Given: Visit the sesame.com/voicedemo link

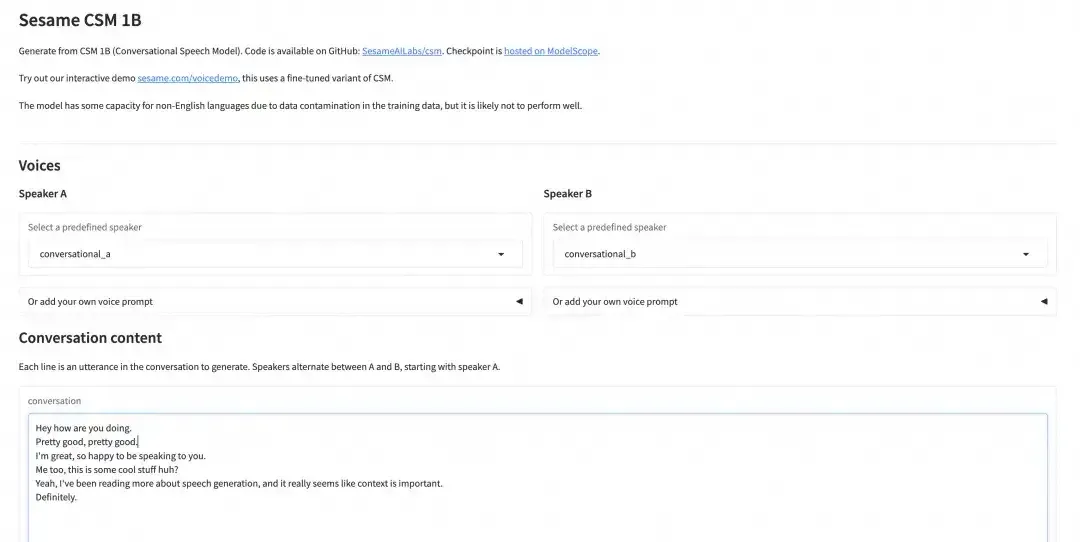Looking at the screenshot, I should [x=188, y=78].
